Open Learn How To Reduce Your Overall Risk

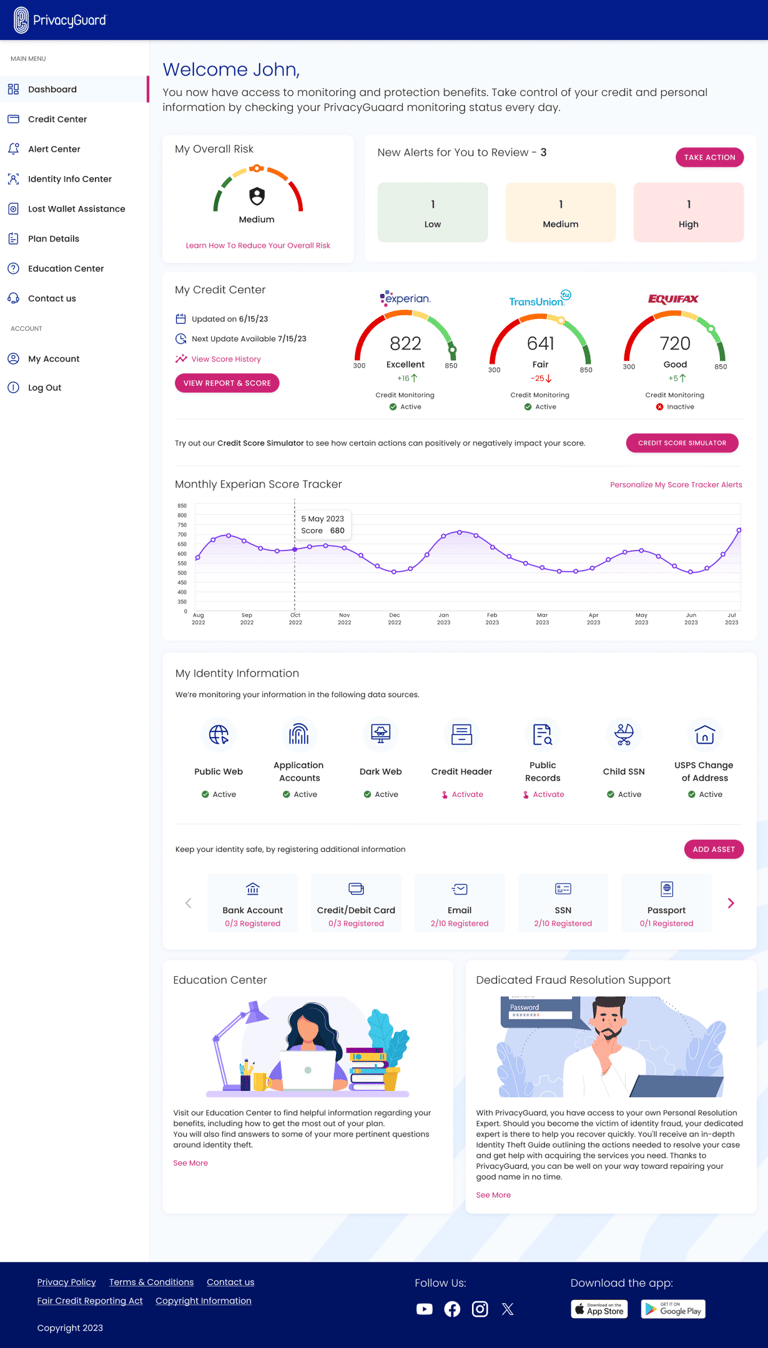[258, 245]
